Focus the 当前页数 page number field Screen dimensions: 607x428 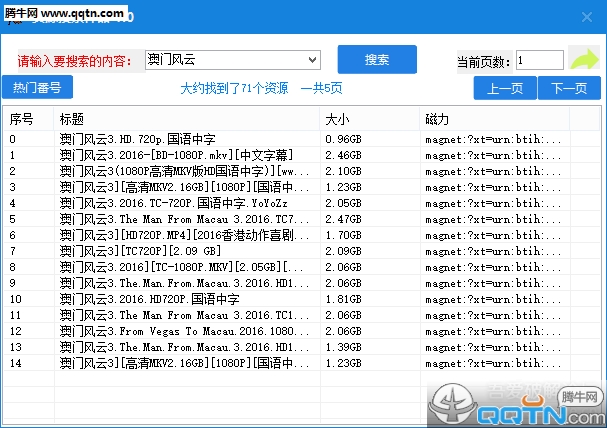coord(540,60)
